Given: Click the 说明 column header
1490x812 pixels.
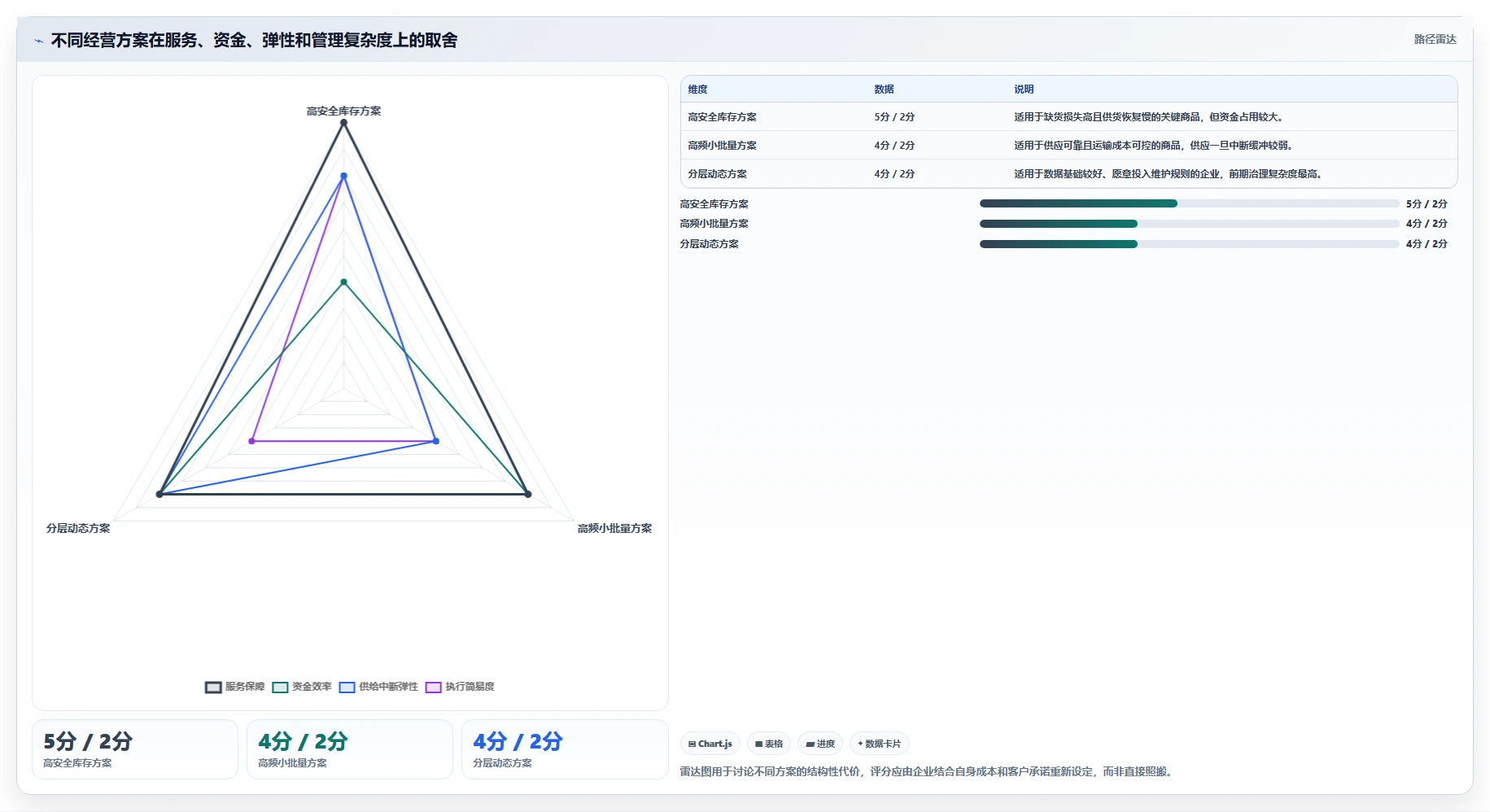Looking at the screenshot, I should (1024, 89).
